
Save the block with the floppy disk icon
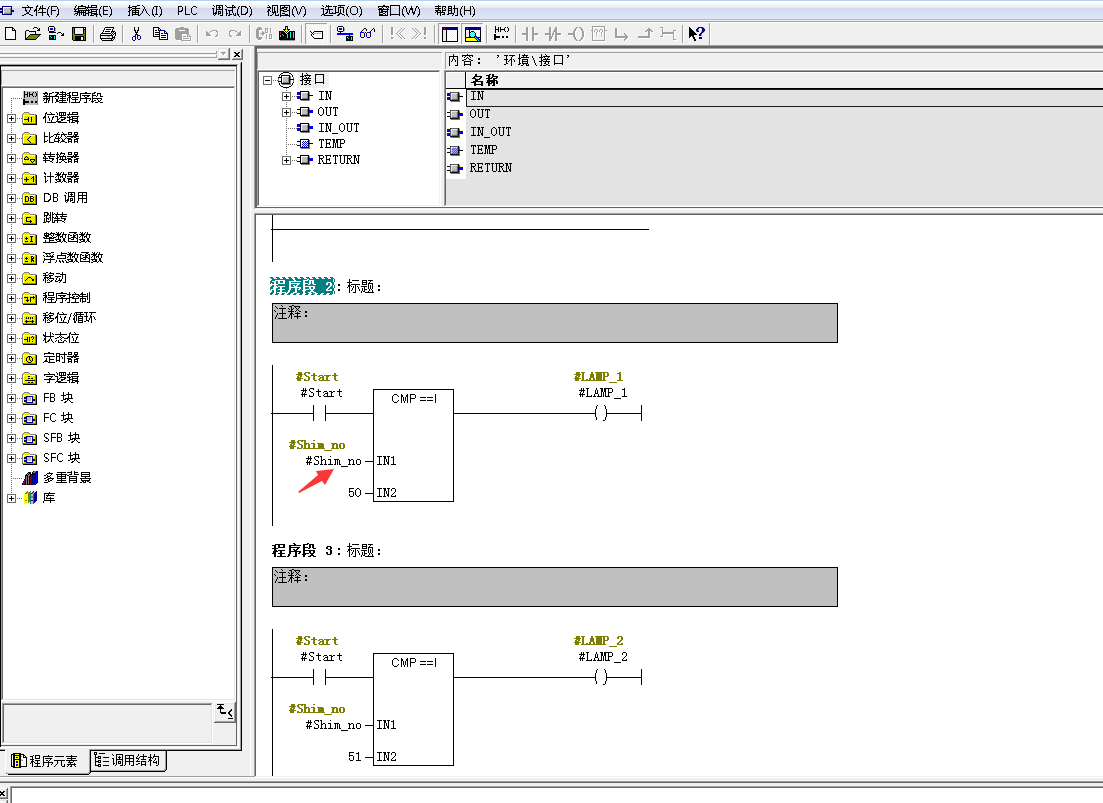(x=79, y=34)
